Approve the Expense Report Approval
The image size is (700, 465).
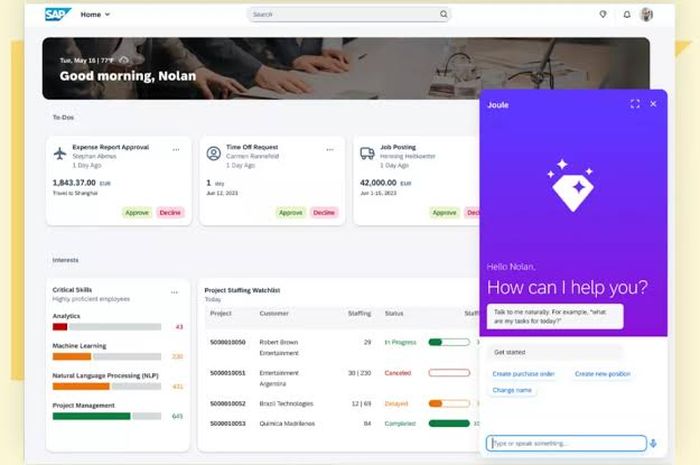coord(137,213)
